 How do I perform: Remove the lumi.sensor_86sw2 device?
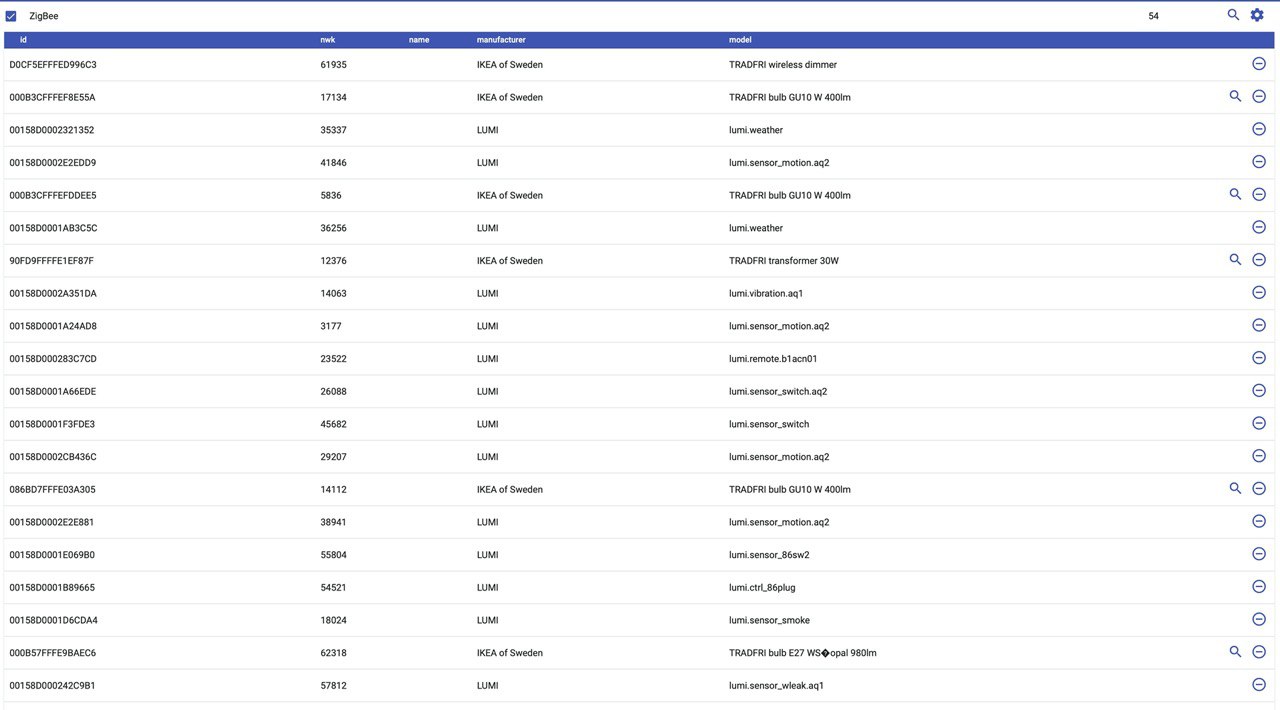point(1259,553)
